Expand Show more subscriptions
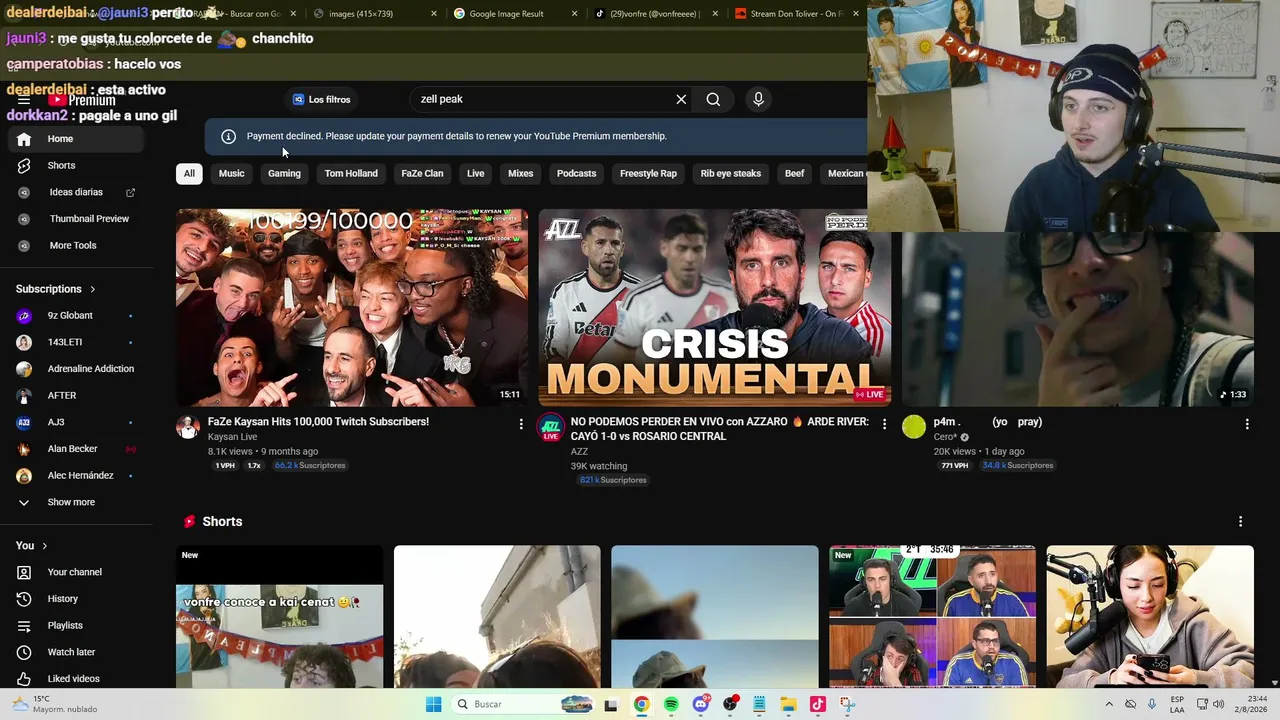 coord(77,502)
